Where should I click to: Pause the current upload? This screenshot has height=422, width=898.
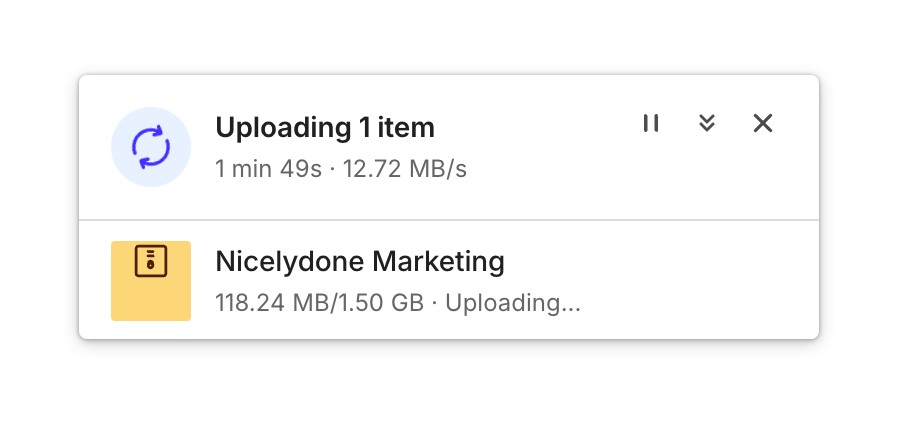click(651, 123)
